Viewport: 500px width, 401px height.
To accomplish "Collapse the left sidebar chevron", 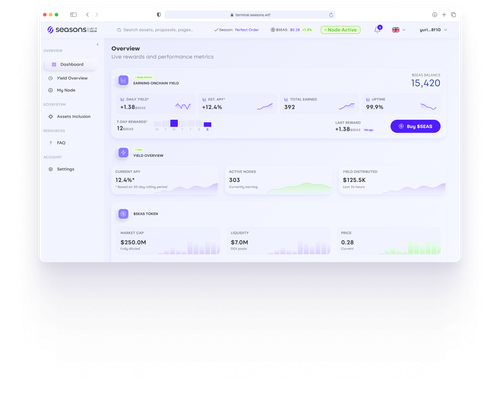I will tap(98, 44).
